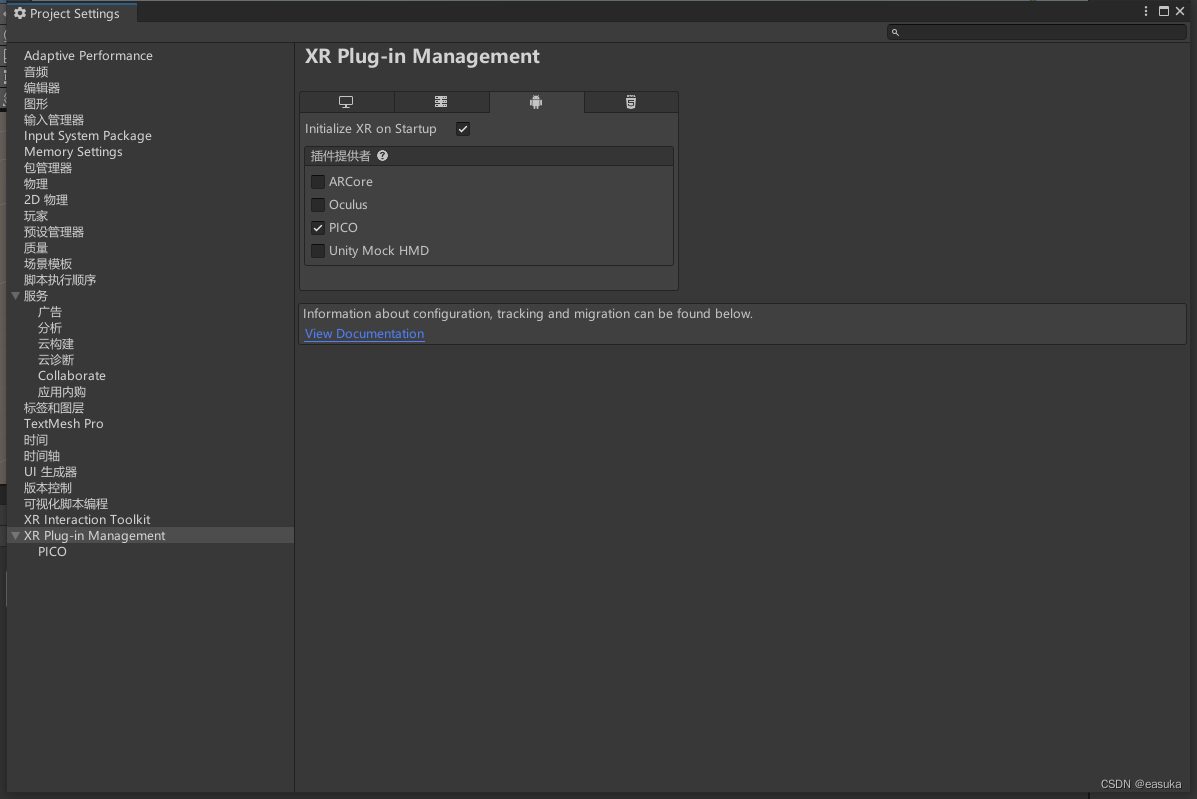
Task: Open TextMesh Pro settings
Action: point(63,424)
